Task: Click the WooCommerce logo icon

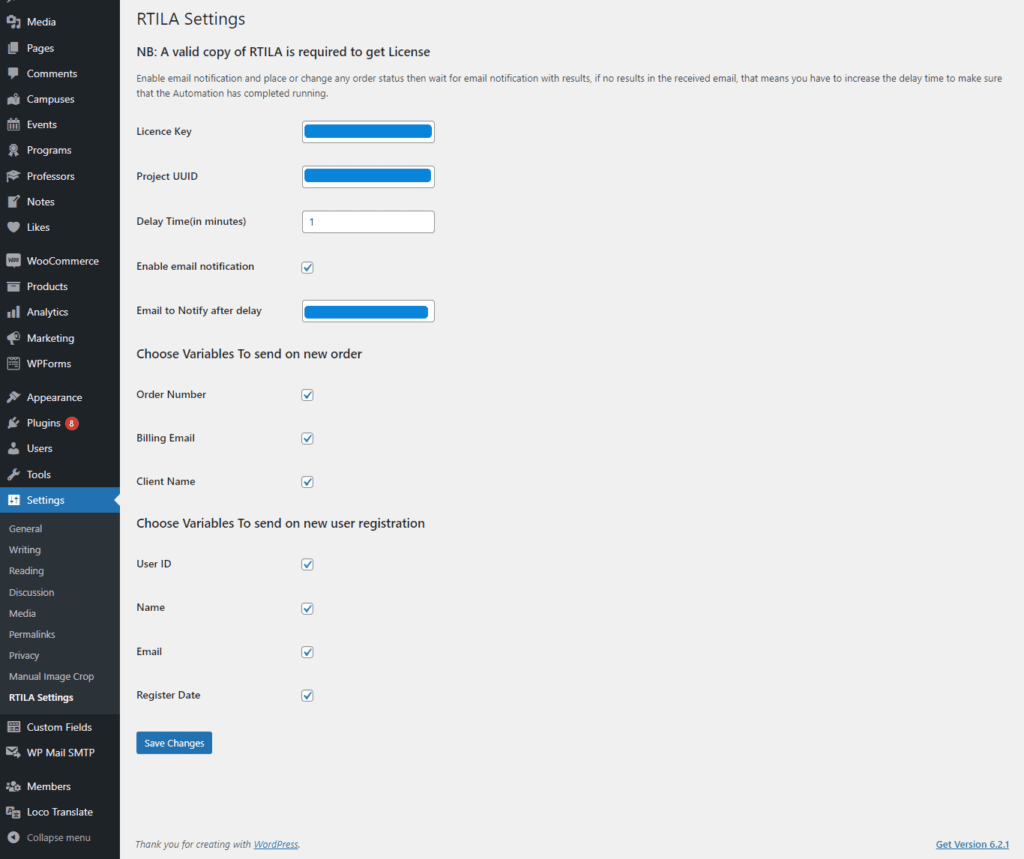Action: (13, 261)
